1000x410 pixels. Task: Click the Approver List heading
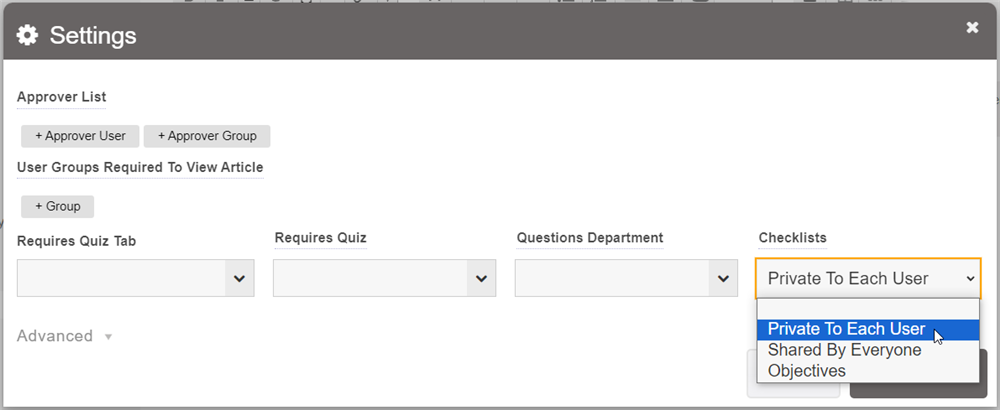click(x=62, y=97)
